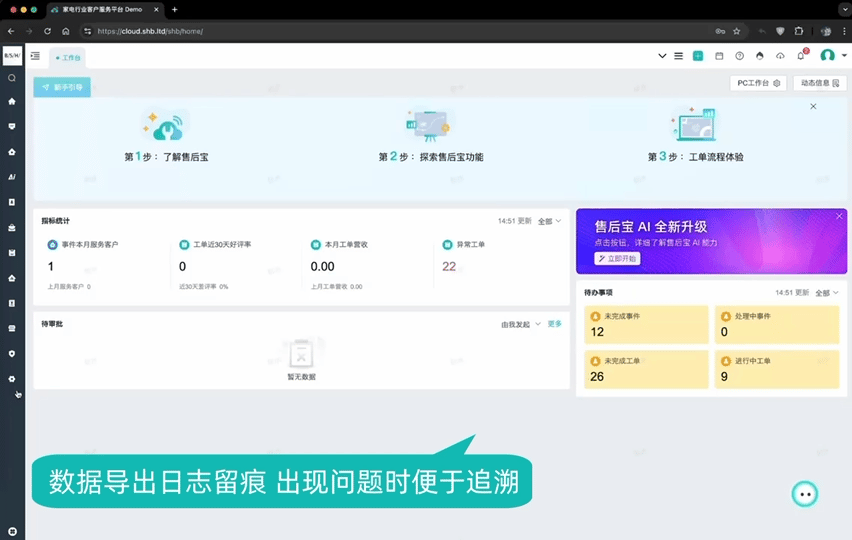Open the 处理中事件 card showing 0
This screenshot has height=540, width=852.
tap(776, 325)
